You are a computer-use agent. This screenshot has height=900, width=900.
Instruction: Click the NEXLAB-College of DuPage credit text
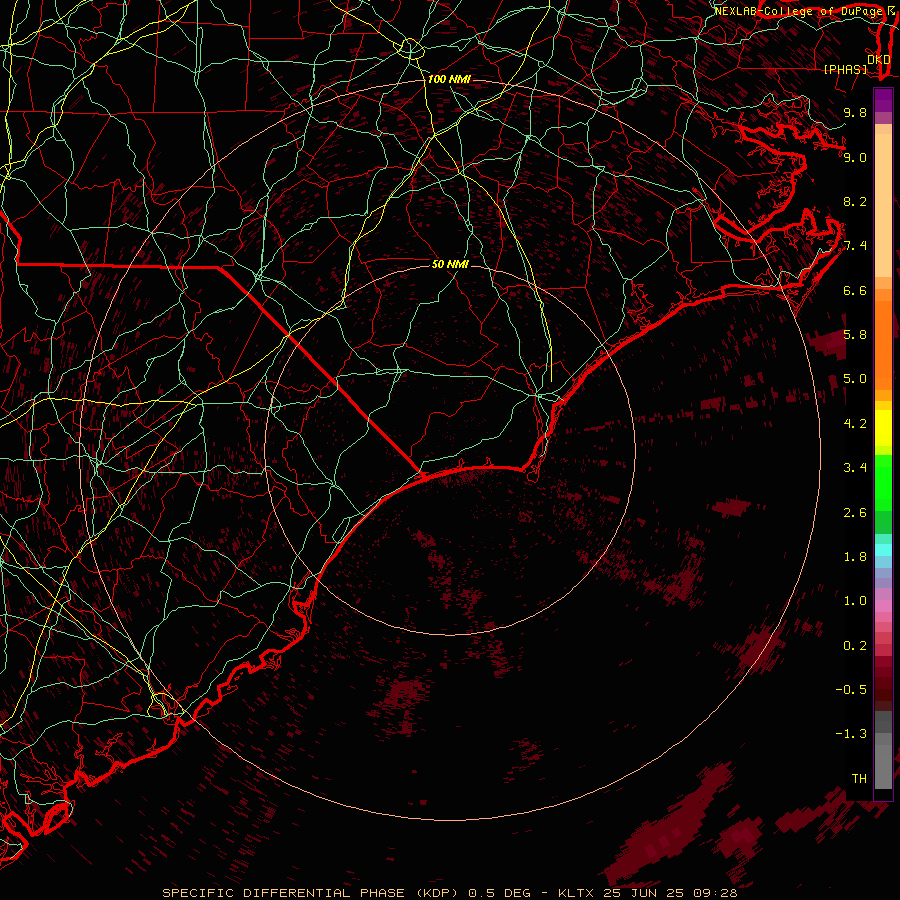click(x=798, y=11)
